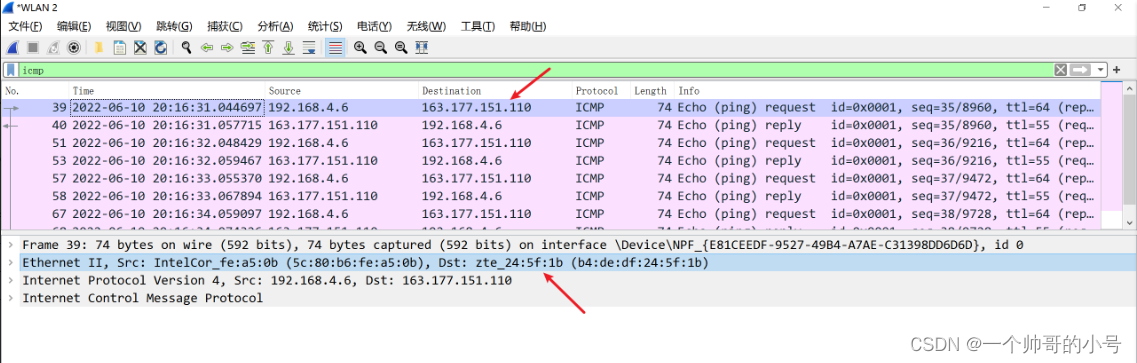Click time 20:16:32.048429 in packet 51

pos(168,143)
